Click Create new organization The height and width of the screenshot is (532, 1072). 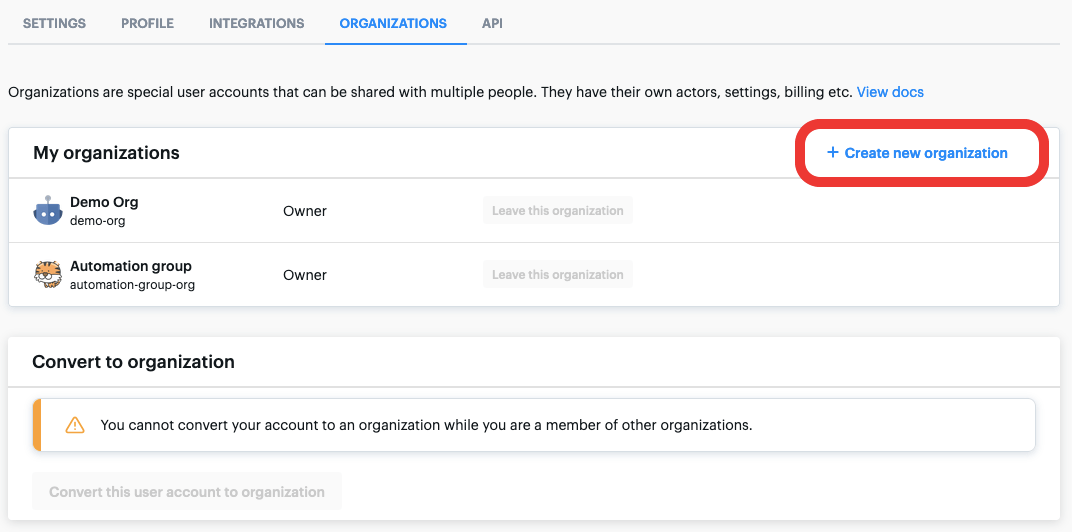[x=925, y=153]
